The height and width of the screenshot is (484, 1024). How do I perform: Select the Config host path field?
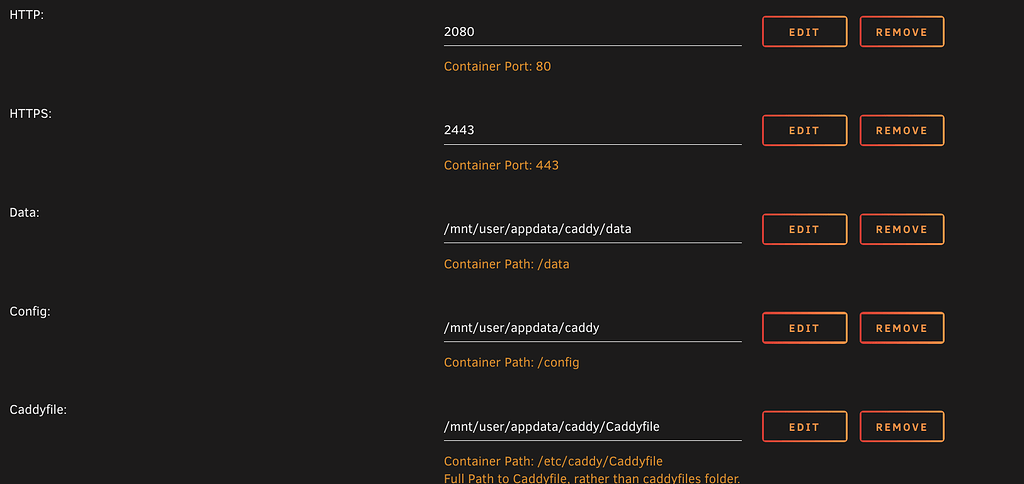tap(592, 328)
